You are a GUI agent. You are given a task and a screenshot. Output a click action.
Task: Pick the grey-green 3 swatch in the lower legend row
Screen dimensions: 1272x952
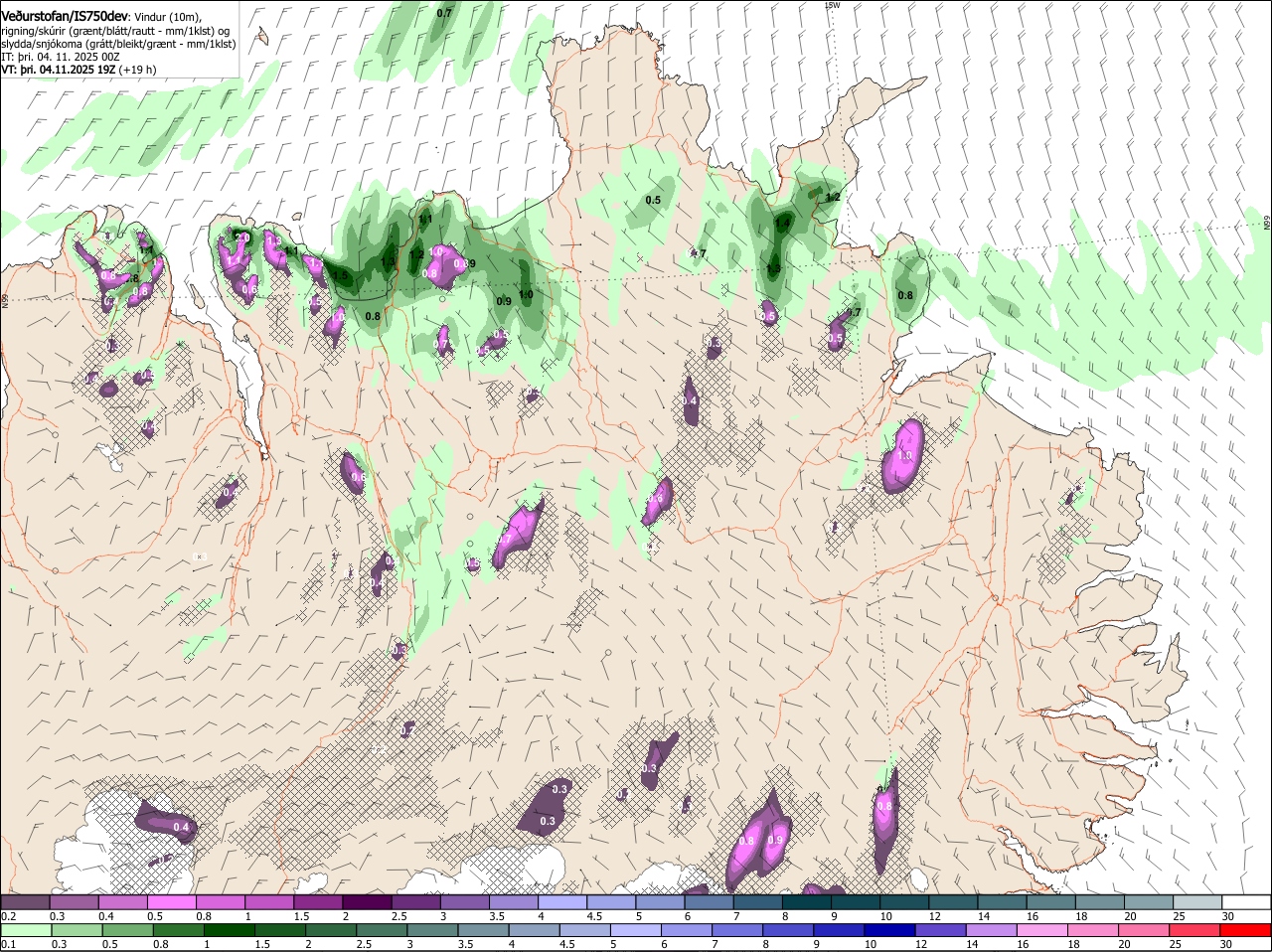click(x=433, y=929)
